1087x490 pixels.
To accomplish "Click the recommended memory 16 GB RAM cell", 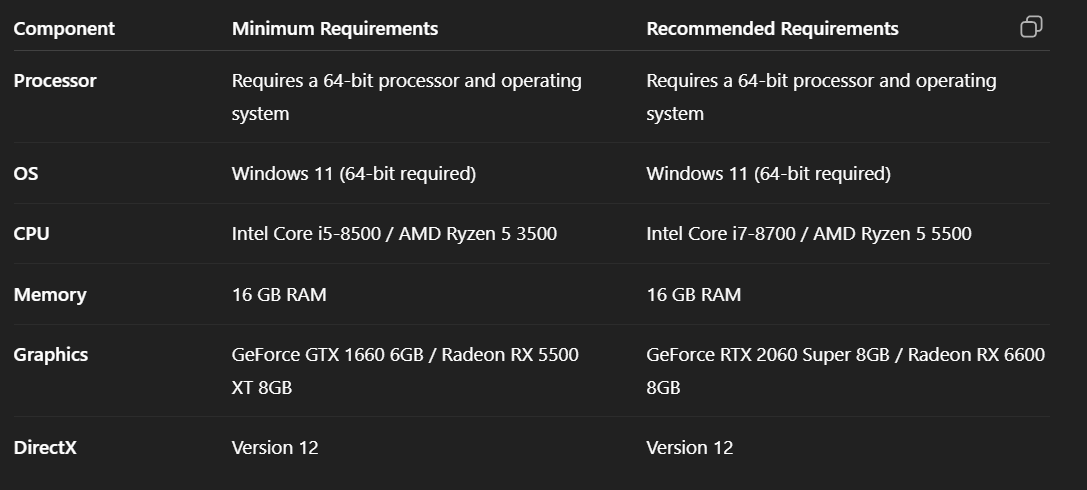I will 693,295.
